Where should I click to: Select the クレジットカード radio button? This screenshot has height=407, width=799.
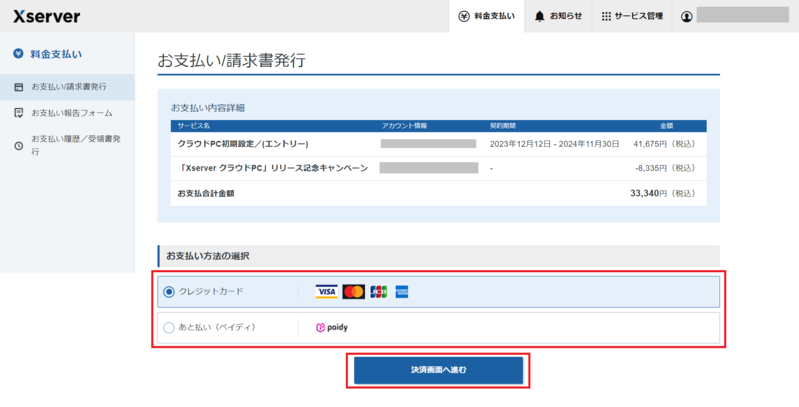(168, 292)
